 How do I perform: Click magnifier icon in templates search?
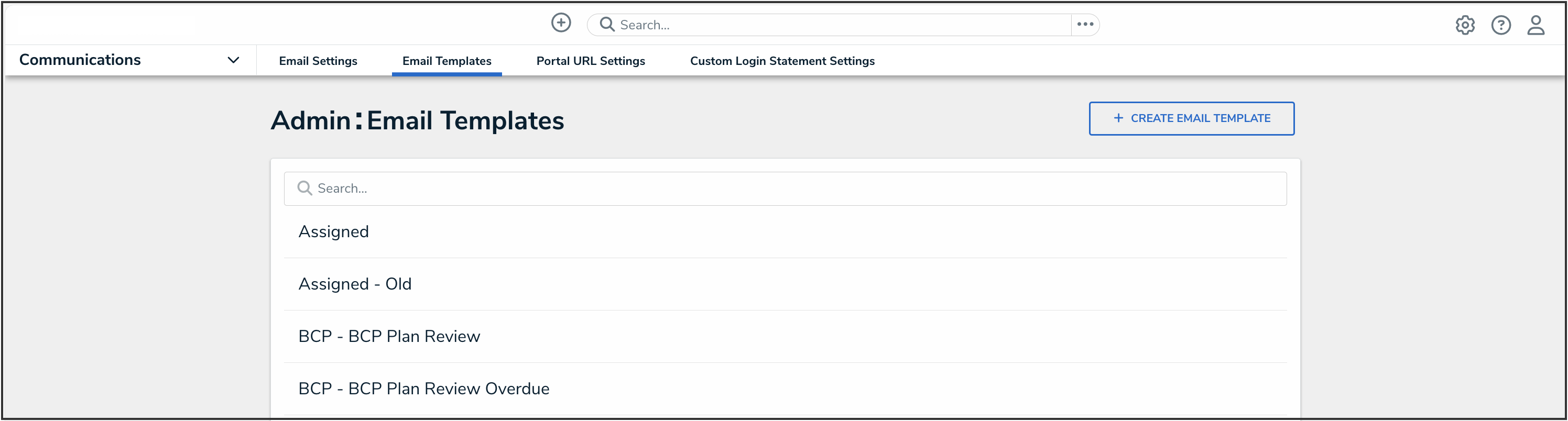coord(304,189)
